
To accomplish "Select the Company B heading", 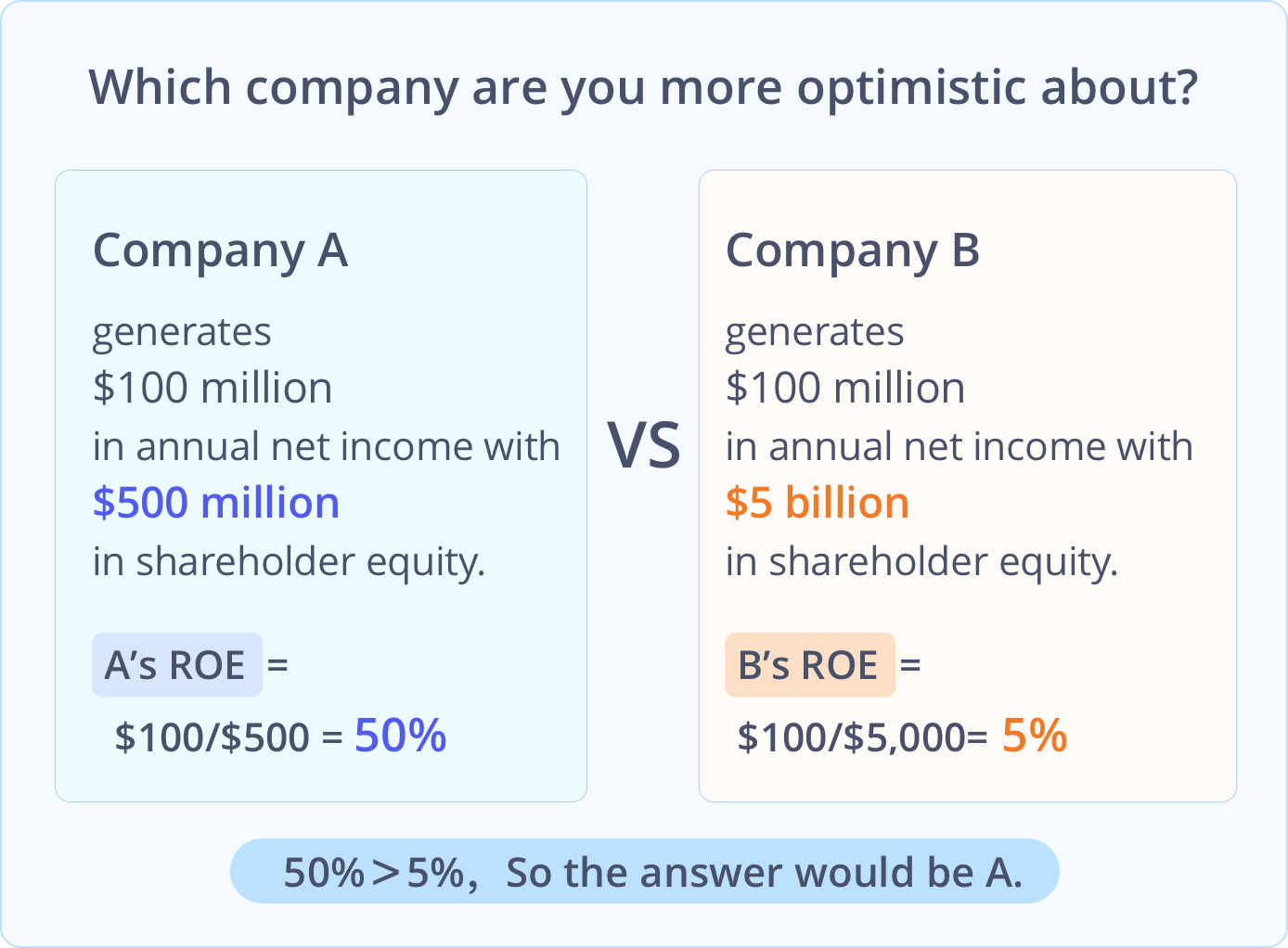I will click(852, 251).
